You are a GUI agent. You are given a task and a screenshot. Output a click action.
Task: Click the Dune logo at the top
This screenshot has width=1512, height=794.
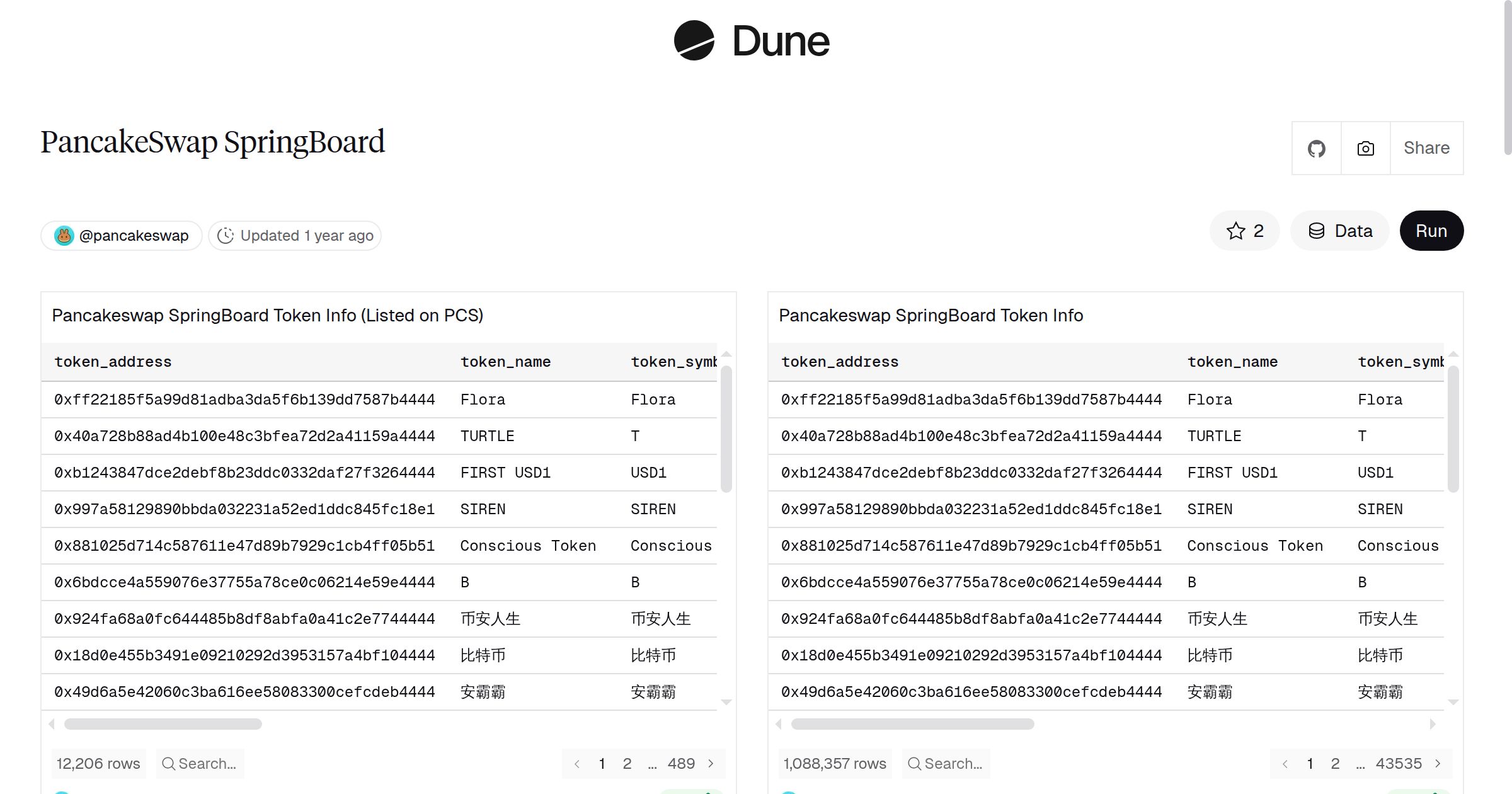click(753, 41)
